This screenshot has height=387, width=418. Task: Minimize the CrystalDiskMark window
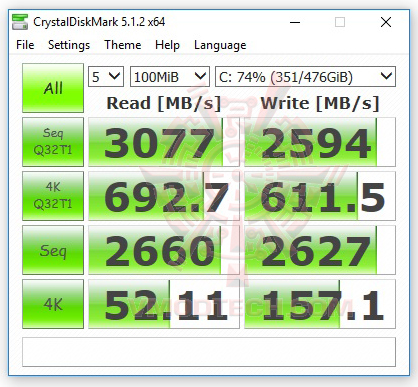pos(295,22)
